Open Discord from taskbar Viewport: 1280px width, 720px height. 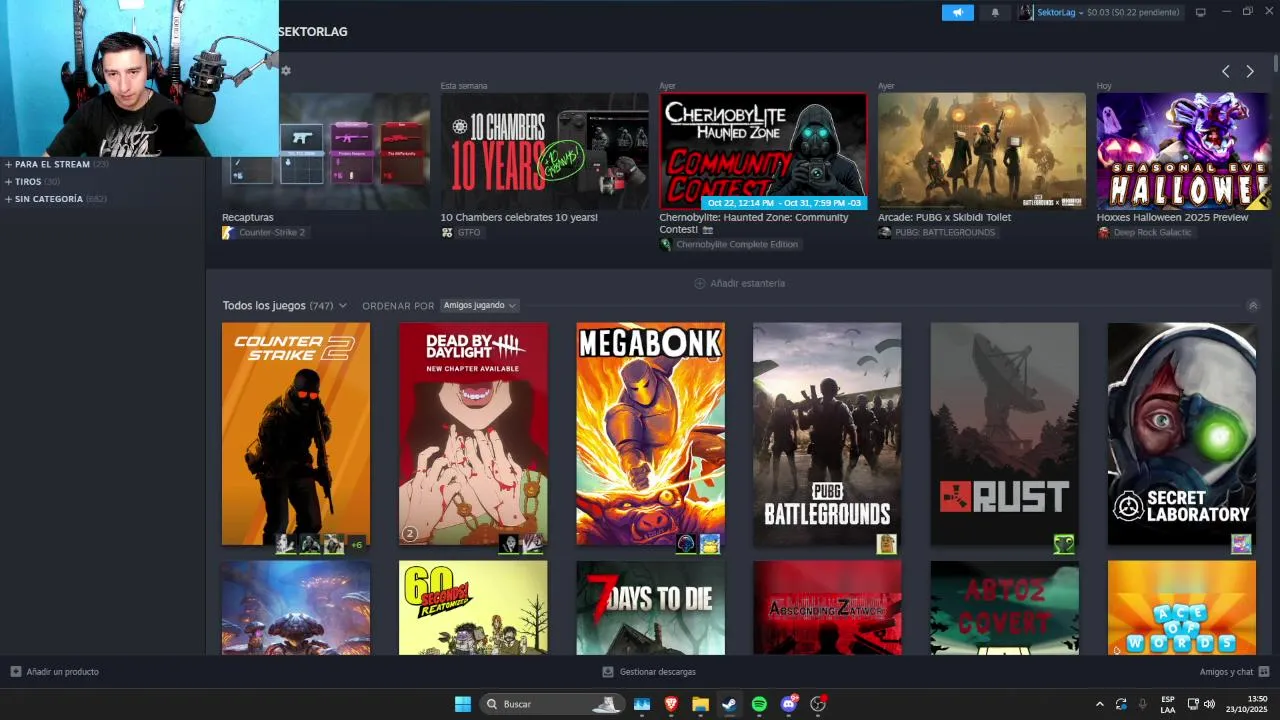(789, 704)
